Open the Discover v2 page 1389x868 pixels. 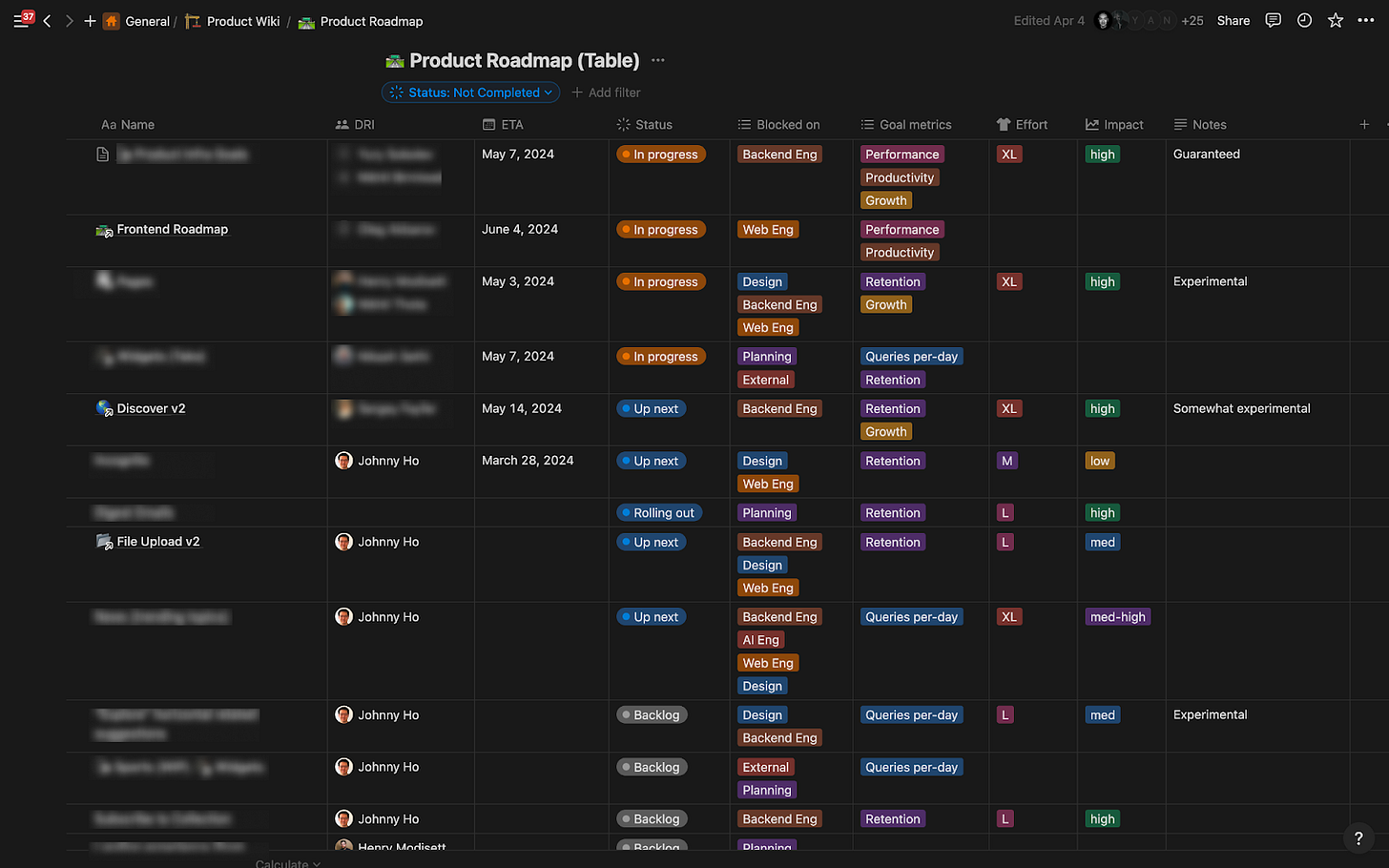pos(150,408)
